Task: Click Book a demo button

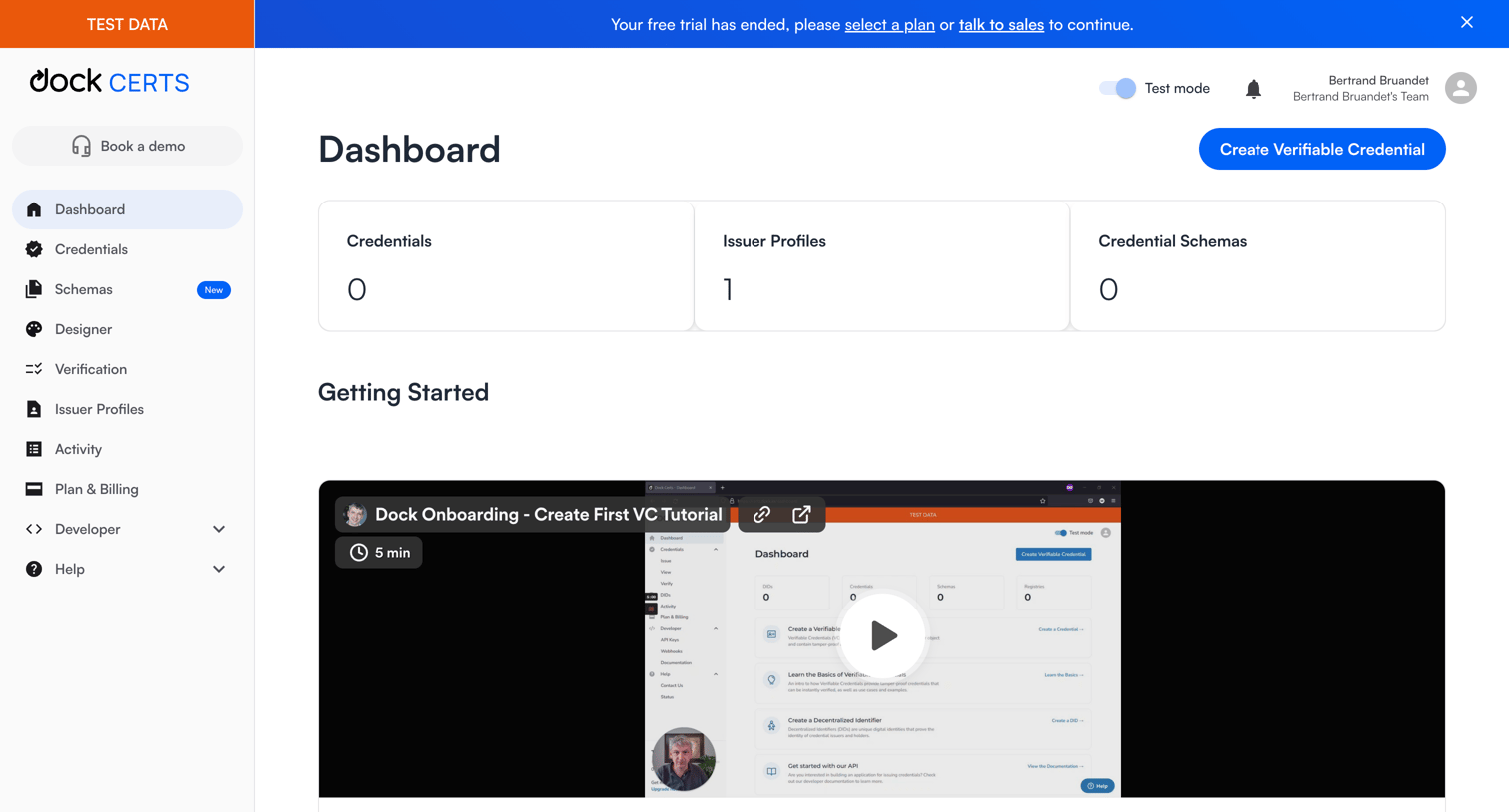Action: point(127,146)
